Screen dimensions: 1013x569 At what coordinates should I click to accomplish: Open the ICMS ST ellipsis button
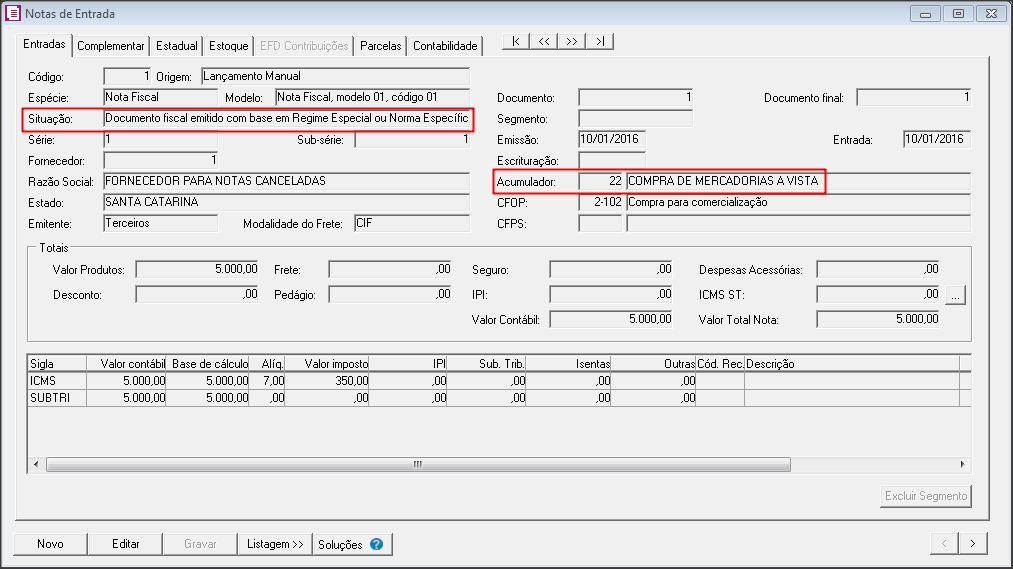[x=955, y=295]
